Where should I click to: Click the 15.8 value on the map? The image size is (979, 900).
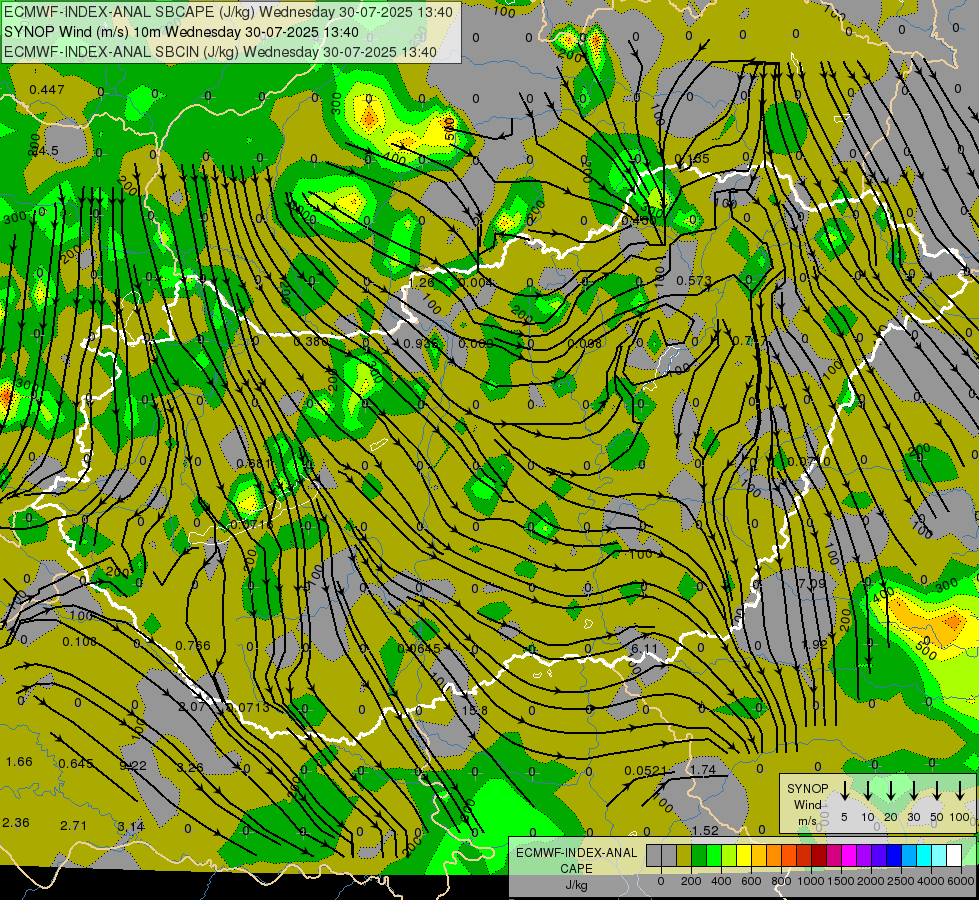click(475, 710)
